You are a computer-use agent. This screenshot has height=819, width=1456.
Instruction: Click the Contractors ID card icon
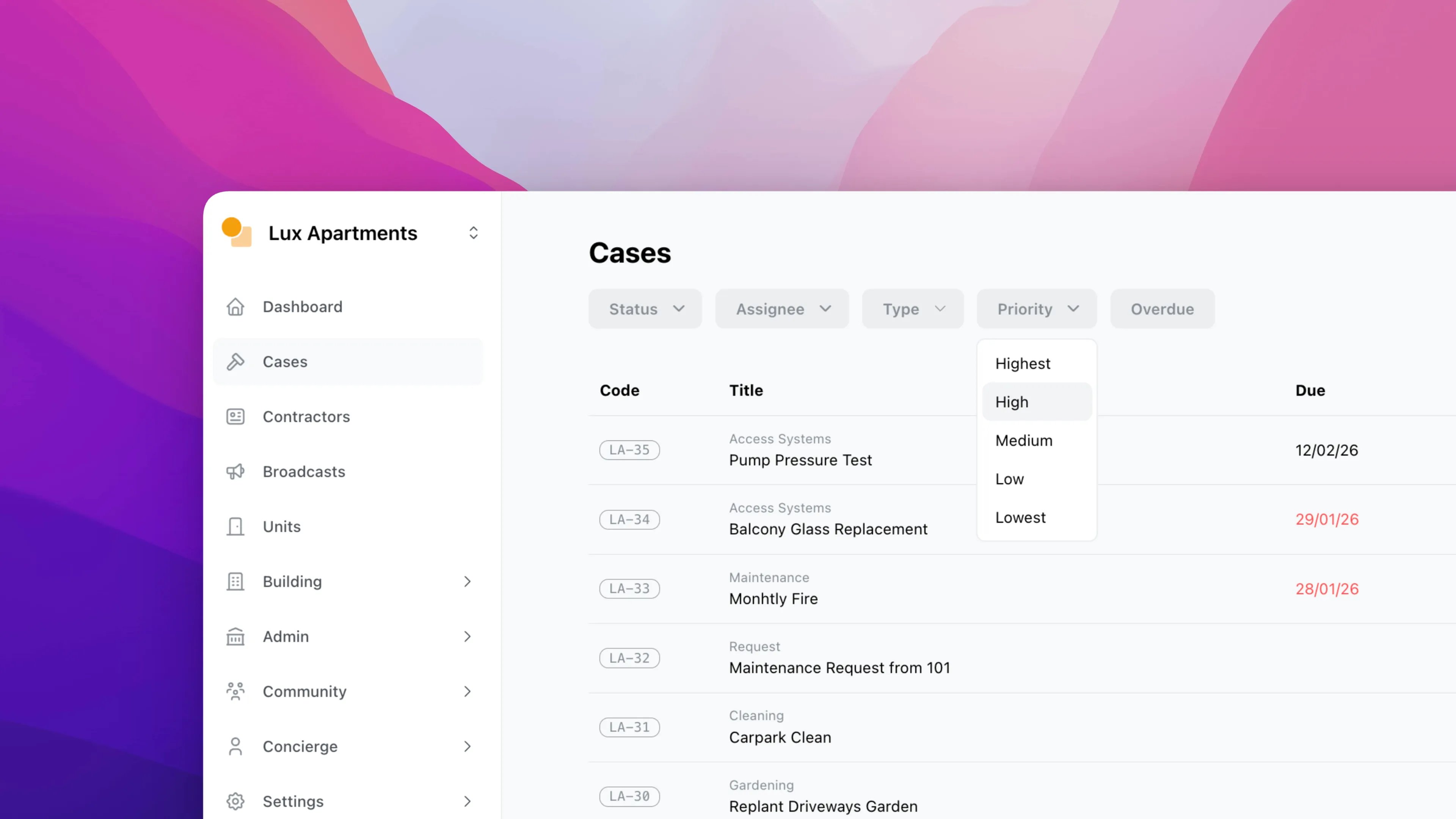coord(235,417)
